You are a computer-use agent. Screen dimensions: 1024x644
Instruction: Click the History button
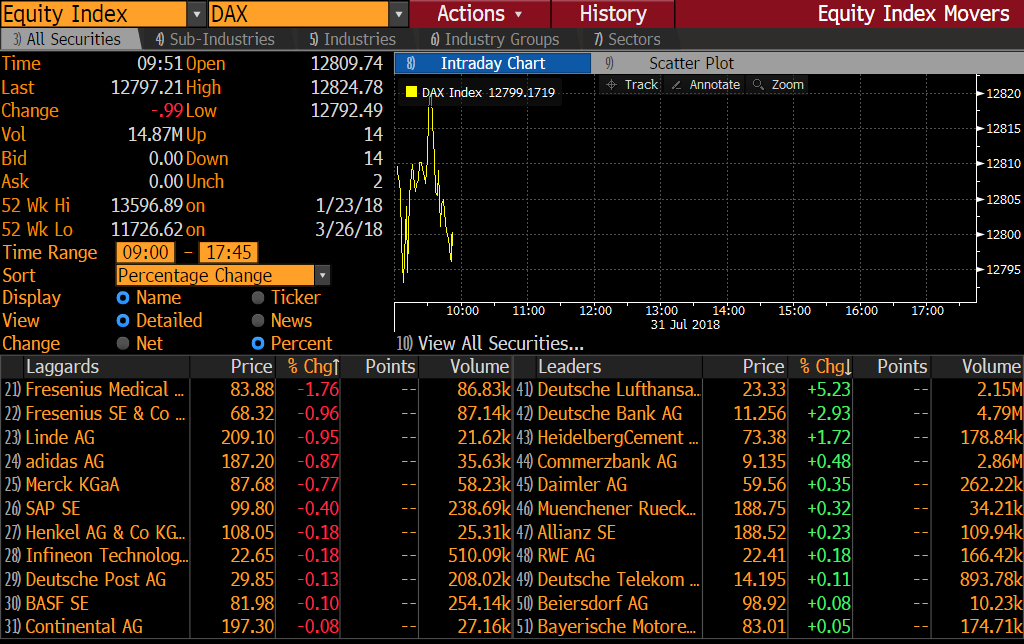[x=612, y=14]
